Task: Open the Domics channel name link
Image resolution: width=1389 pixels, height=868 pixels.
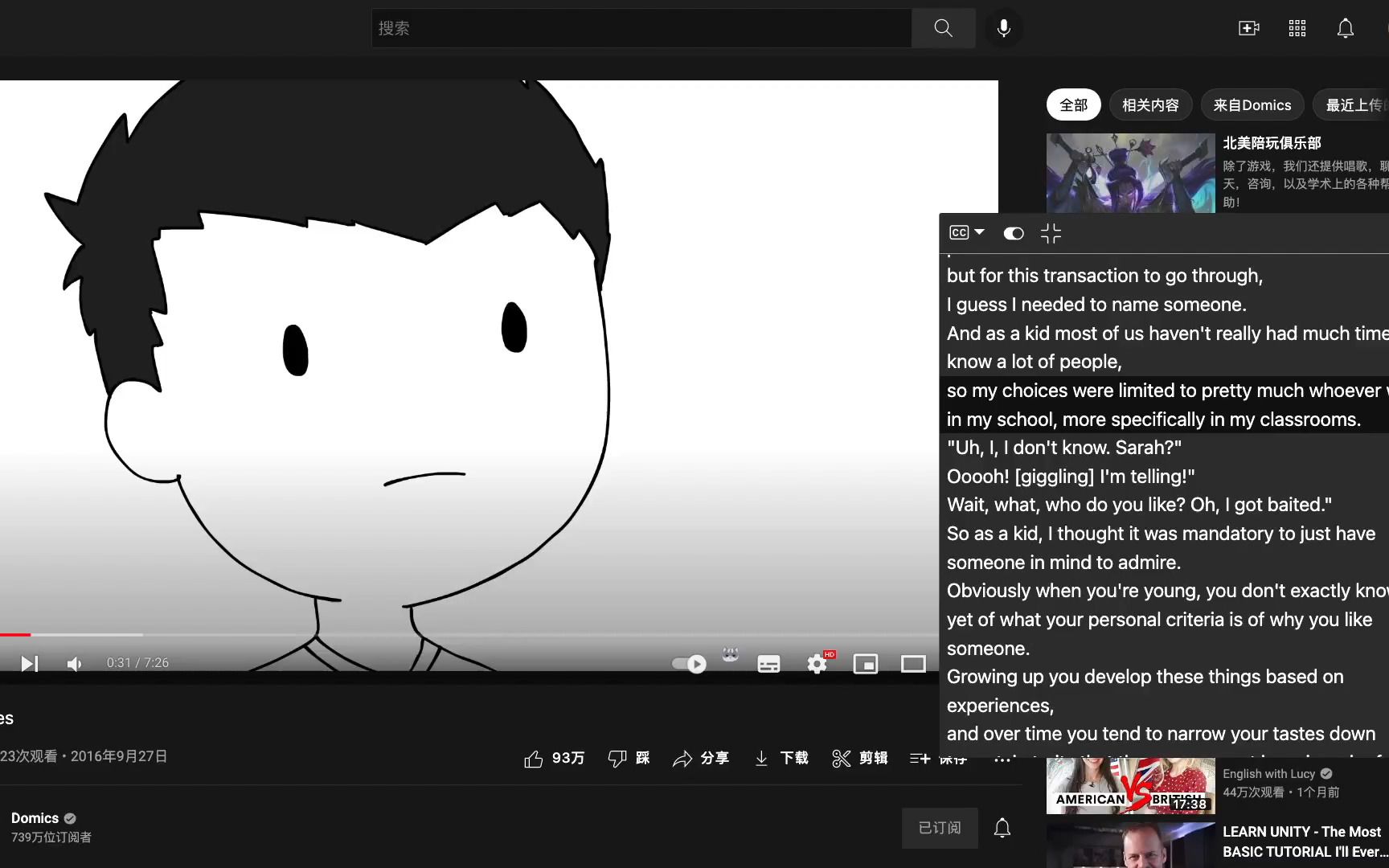Action: tap(35, 818)
